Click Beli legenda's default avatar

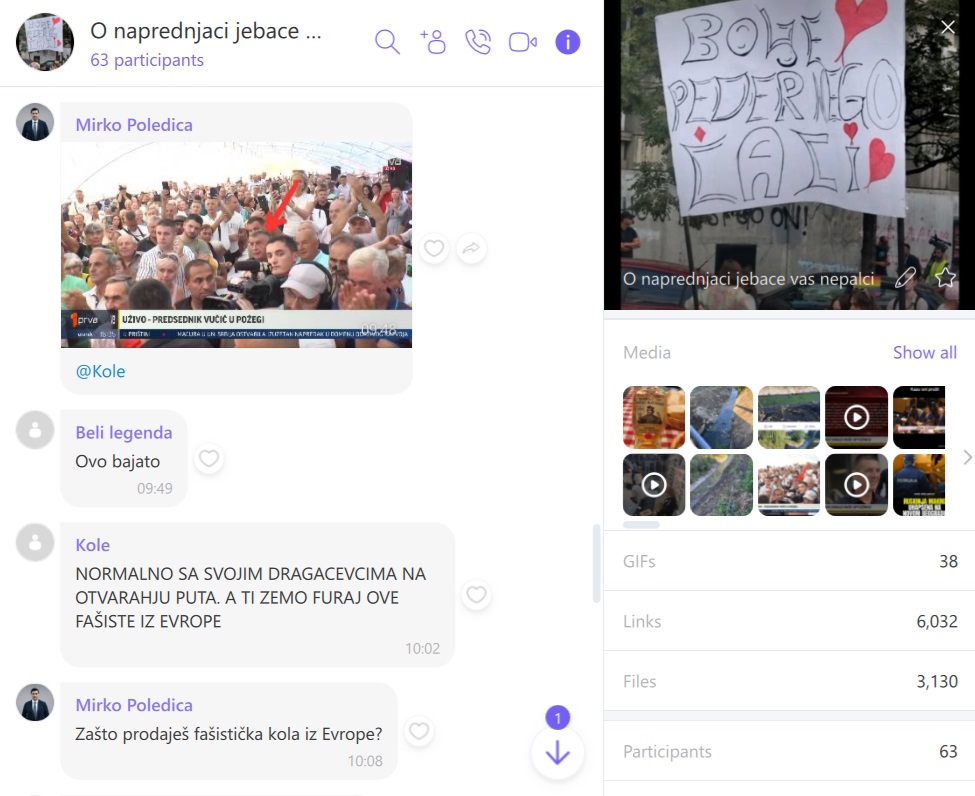[x=35, y=430]
